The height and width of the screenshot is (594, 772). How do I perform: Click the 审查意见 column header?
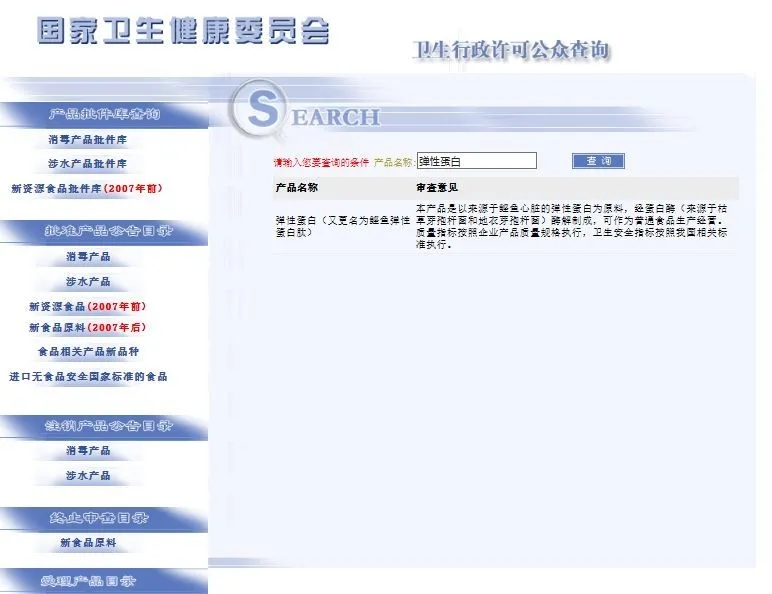437,188
